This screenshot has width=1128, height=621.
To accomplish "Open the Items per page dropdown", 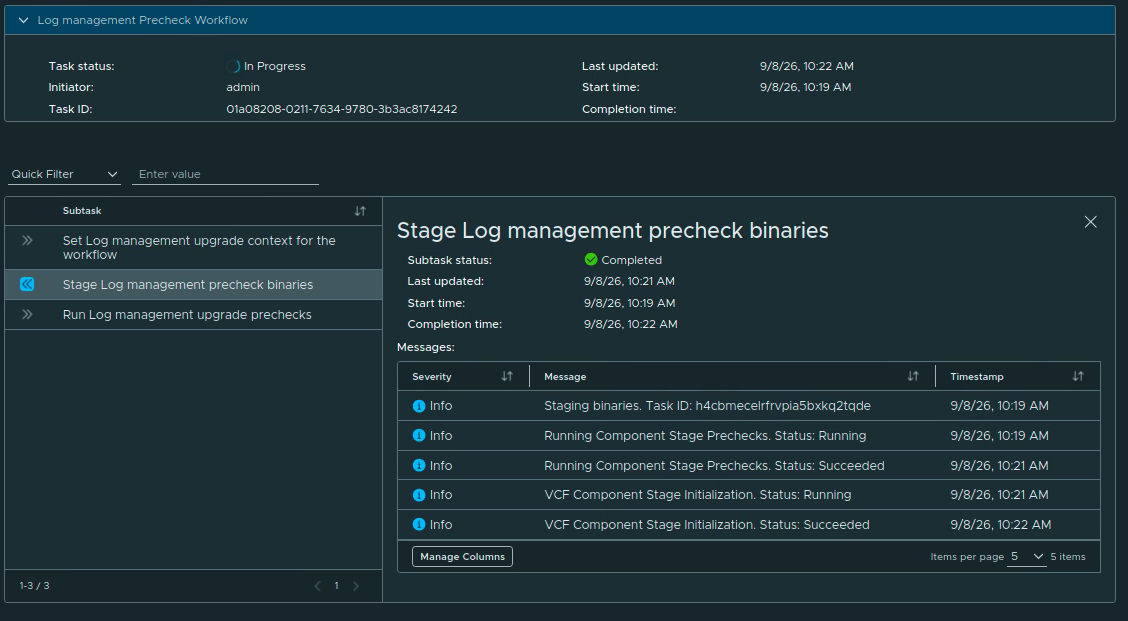I will coord(1027,556).
